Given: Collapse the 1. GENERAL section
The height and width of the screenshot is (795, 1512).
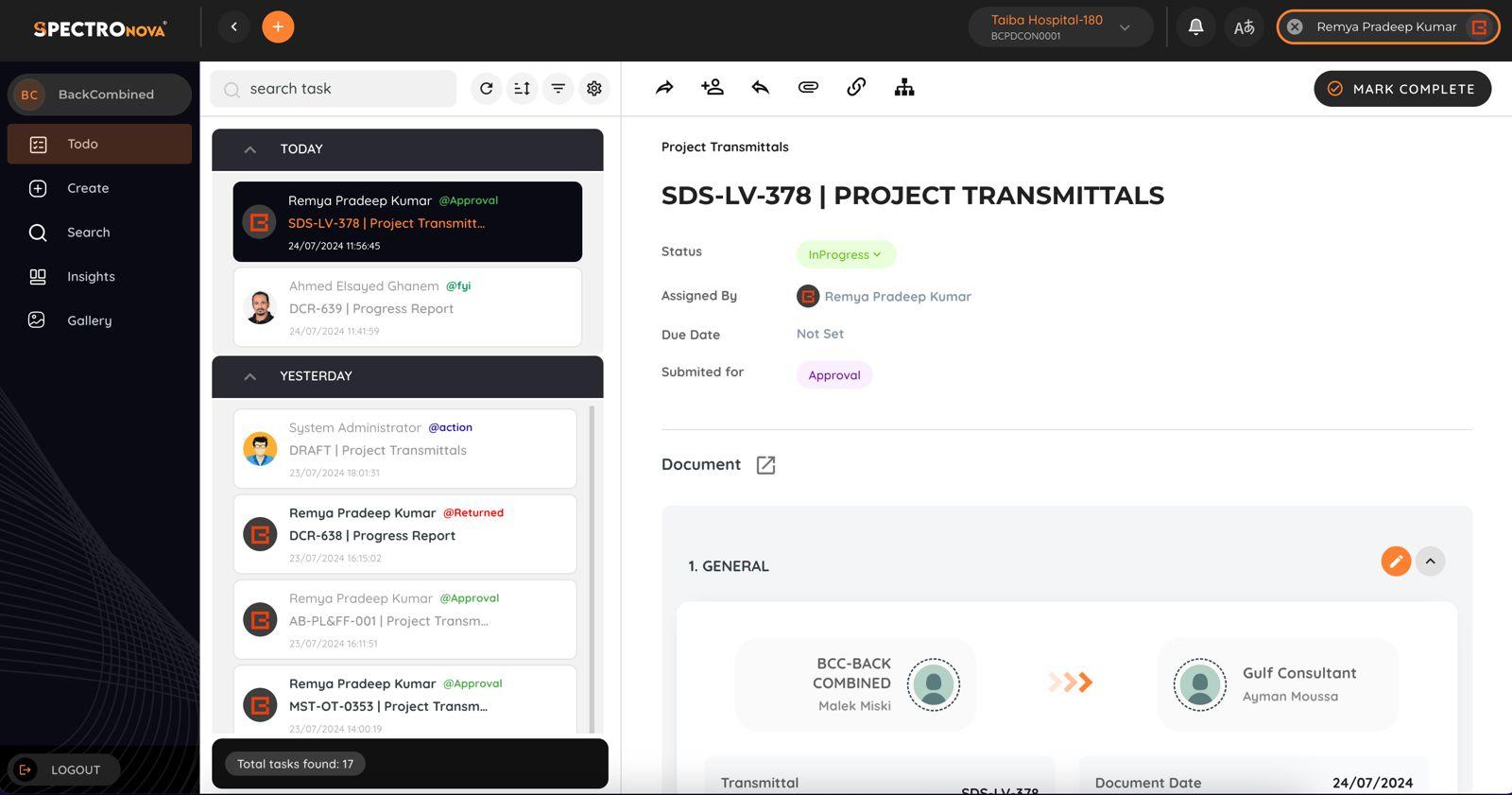Looking at the screenshot, I should (x=1430, y=561).
